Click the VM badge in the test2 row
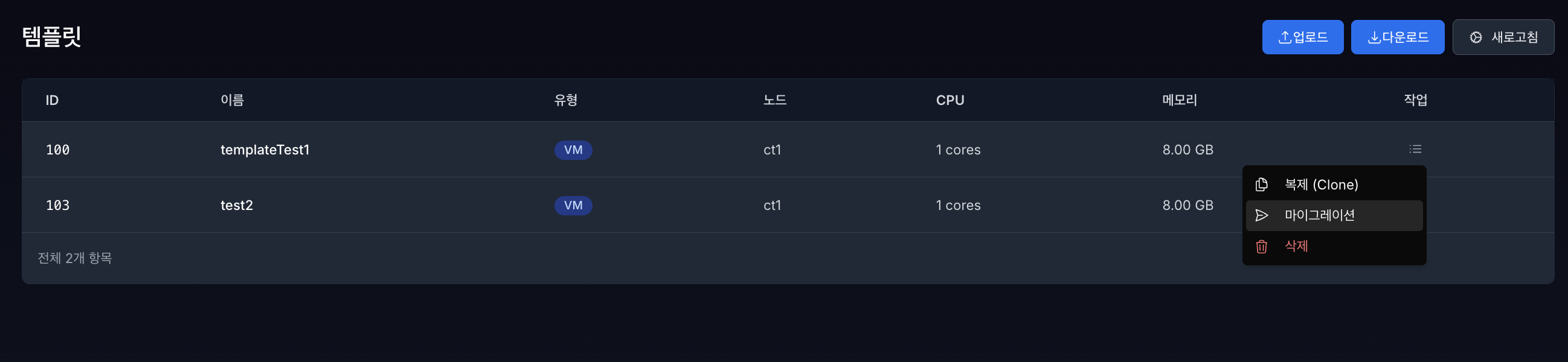Image resolution: width=1568 pixels, height=362 pixels. pyautogui.click(x=573, y=205)
